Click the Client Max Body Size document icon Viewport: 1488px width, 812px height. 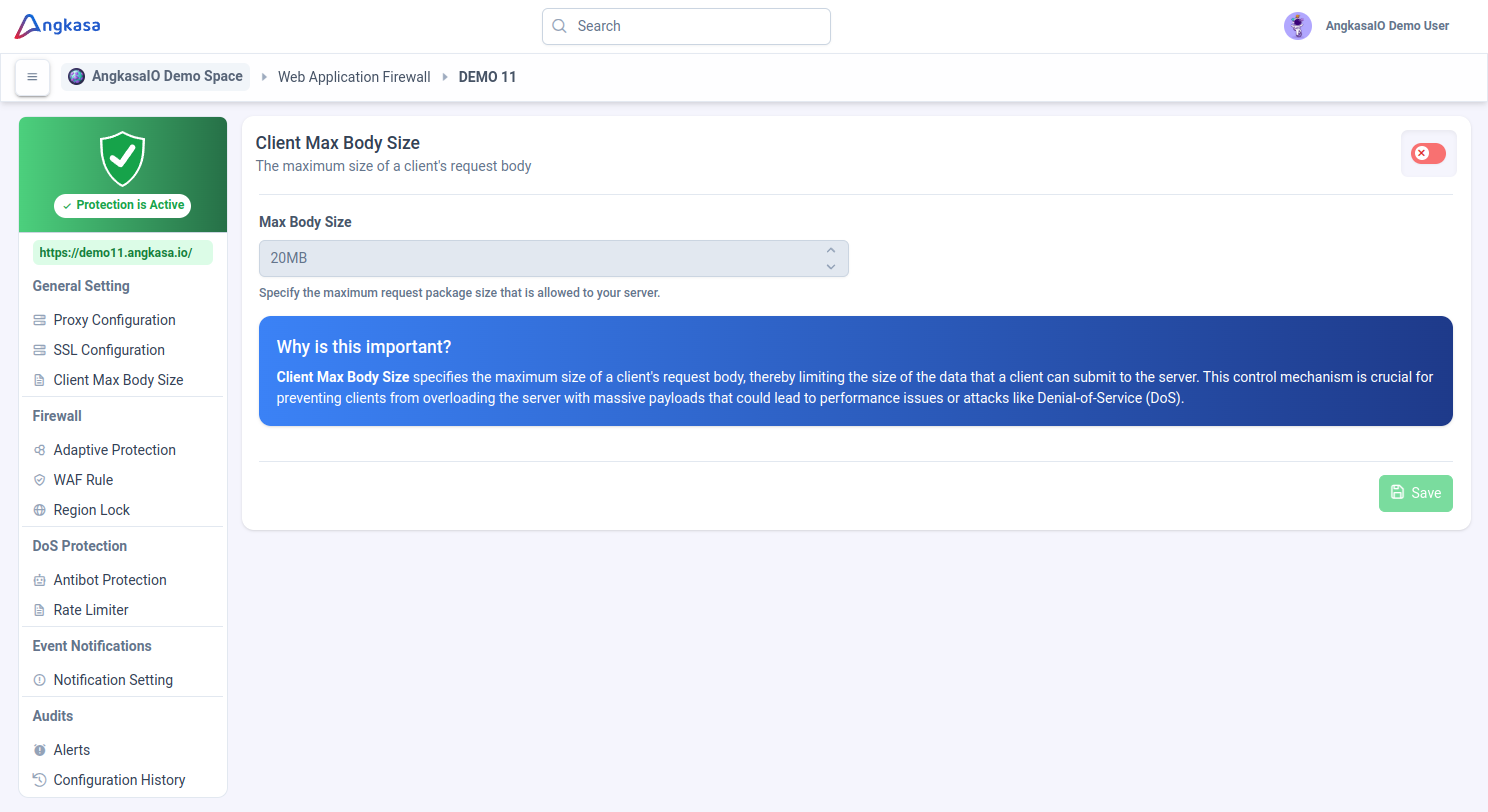(x=40, y=380)
